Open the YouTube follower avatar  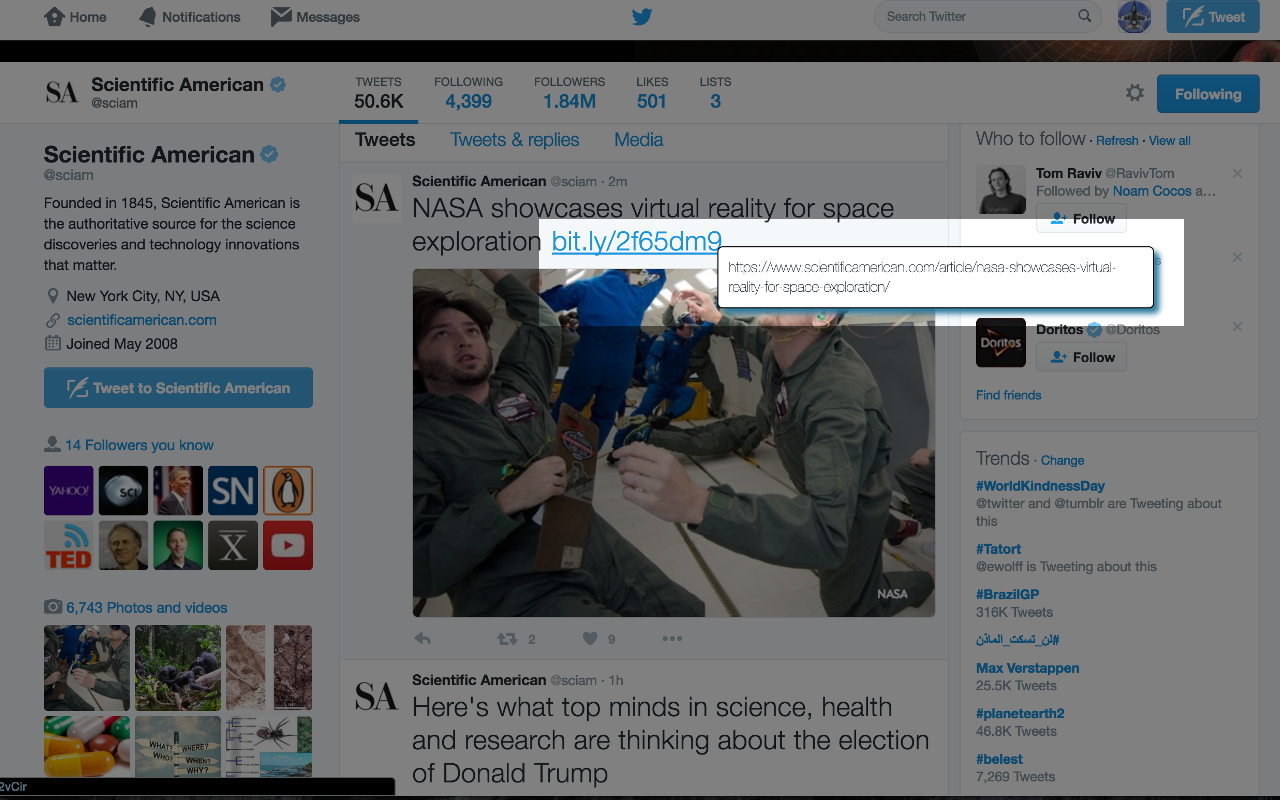click(x=288, y=545)
